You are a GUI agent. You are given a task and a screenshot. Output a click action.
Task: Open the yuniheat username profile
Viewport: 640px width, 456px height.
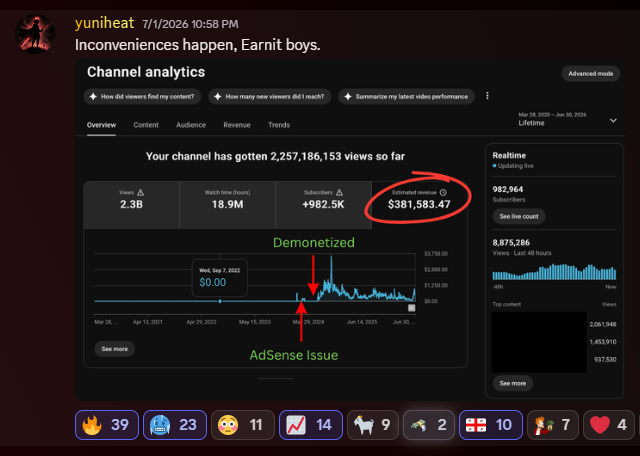104,23
